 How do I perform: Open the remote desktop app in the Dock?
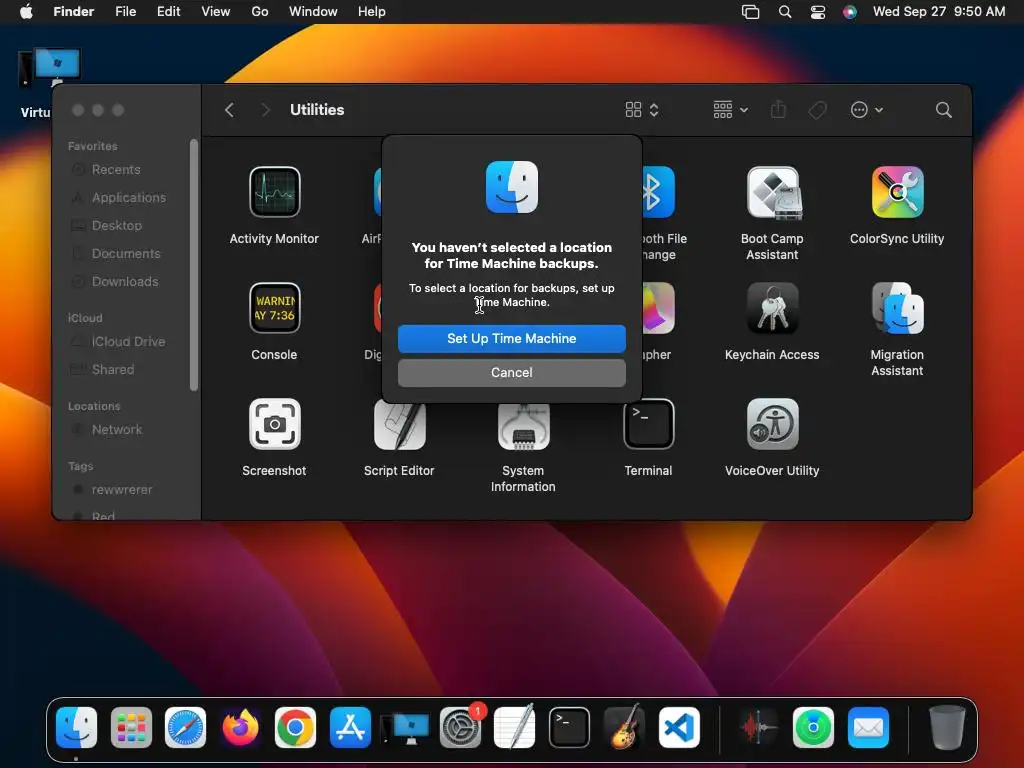(x=405, y=728)
